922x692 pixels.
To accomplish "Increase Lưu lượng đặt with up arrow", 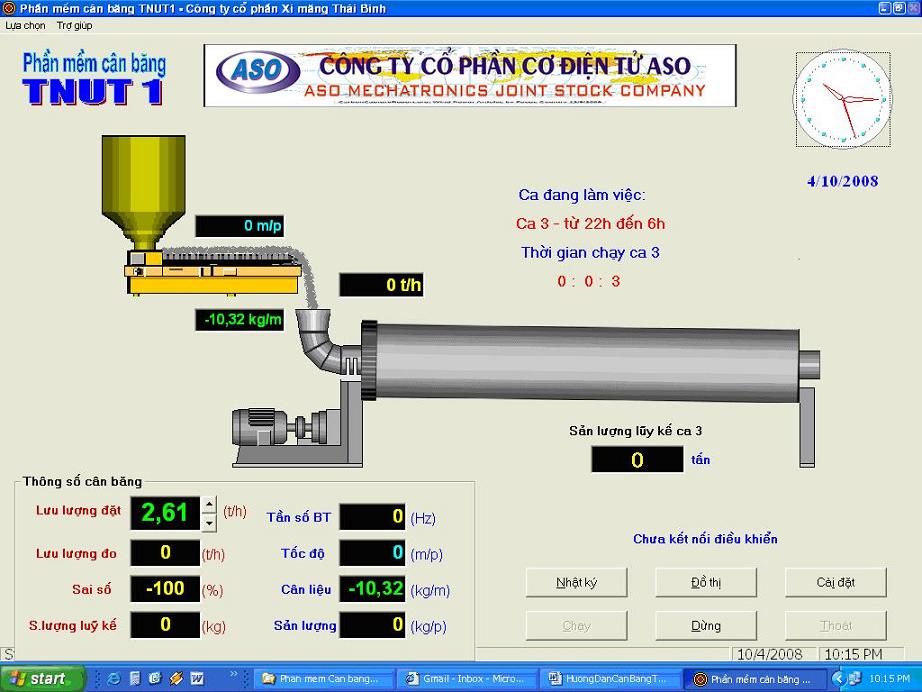I will pyautogui.click(x=209, y=506).
